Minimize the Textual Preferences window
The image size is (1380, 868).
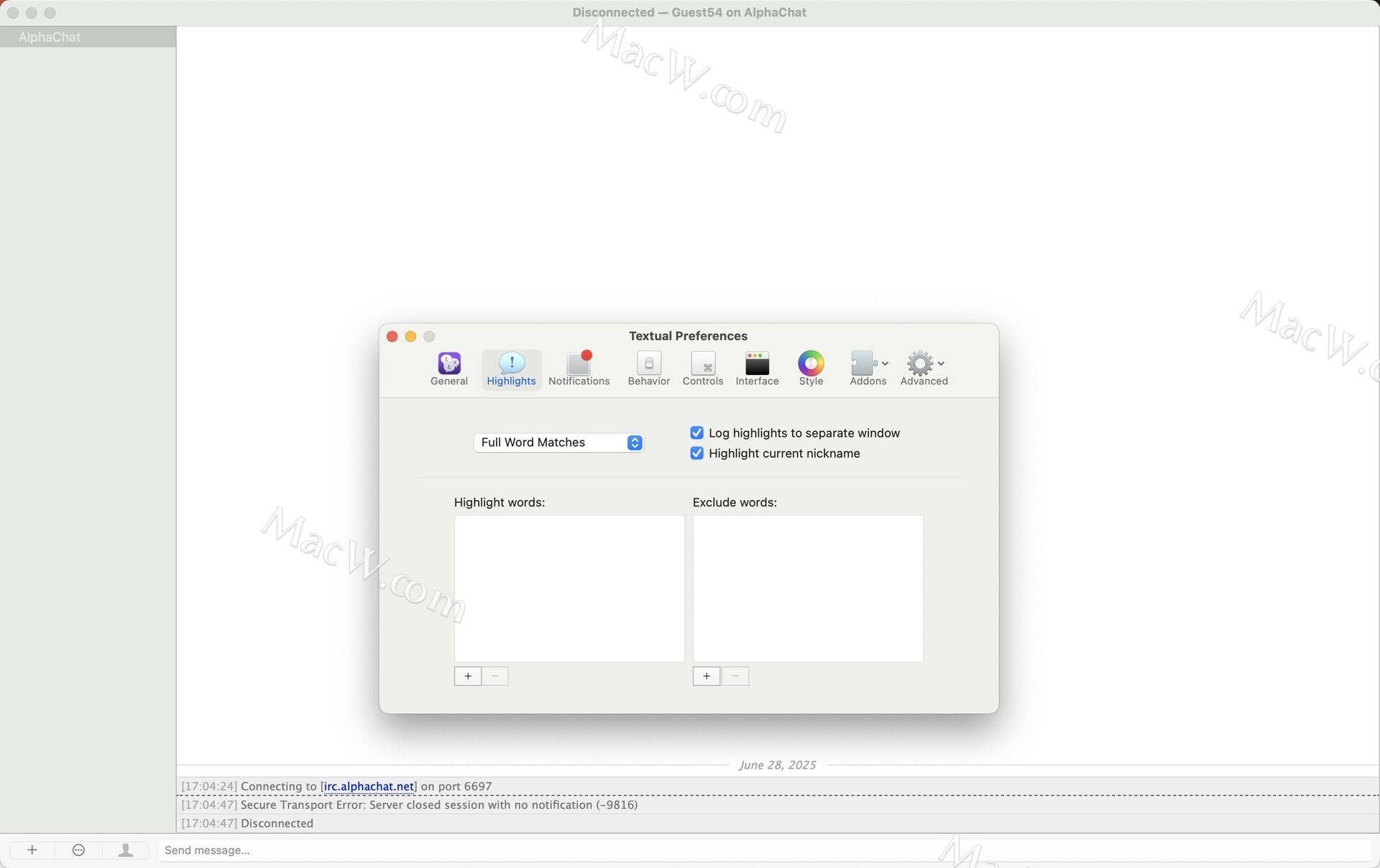pos(410,336)
